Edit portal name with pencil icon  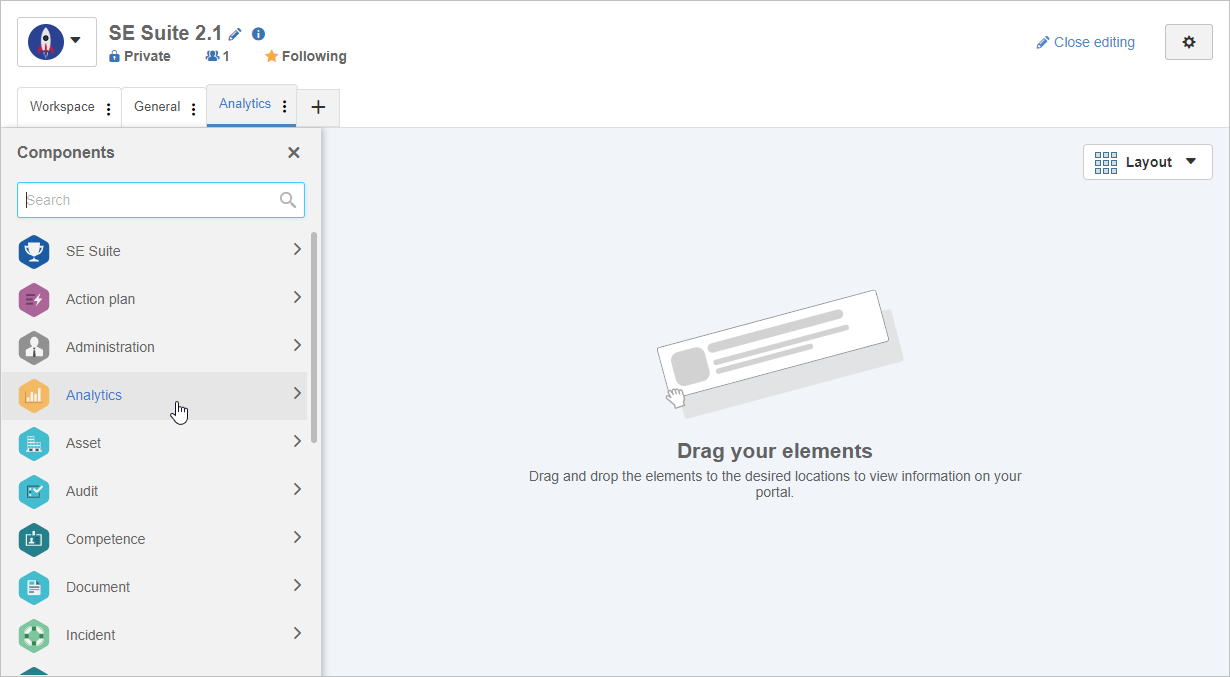click(235, 34)
